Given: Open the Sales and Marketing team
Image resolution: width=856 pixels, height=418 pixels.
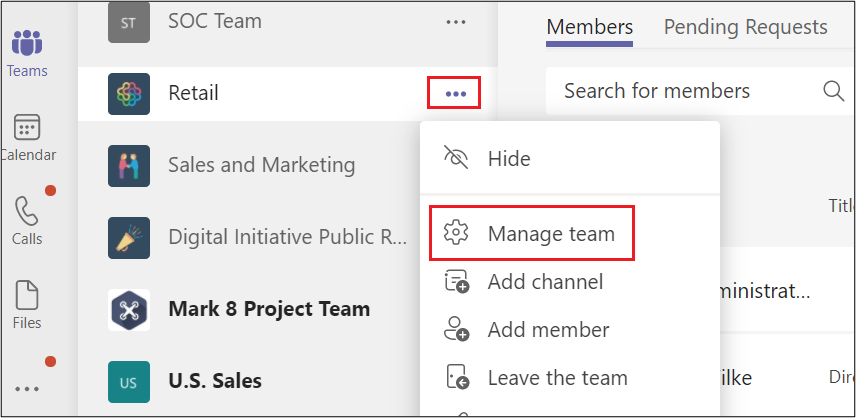Looking at the screenshot, I should [261, 165].
